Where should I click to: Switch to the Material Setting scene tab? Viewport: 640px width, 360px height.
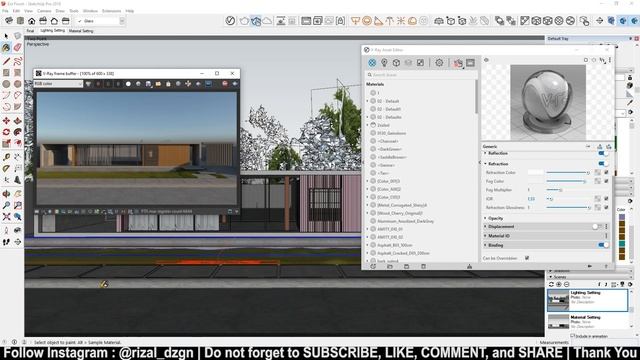pyautogui.click(x=81, y=31)
